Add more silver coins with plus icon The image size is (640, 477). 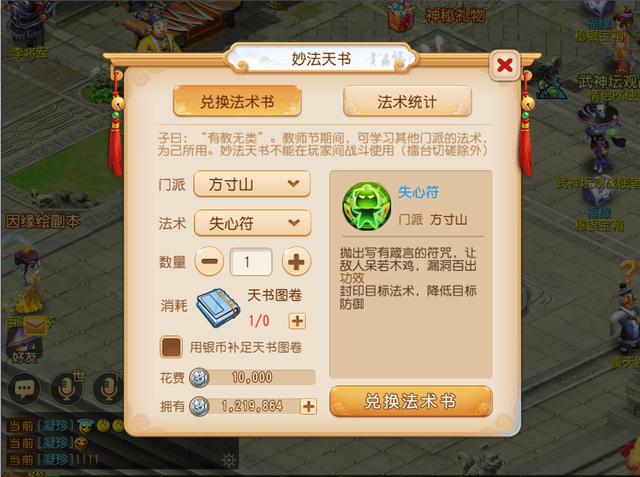309,406
